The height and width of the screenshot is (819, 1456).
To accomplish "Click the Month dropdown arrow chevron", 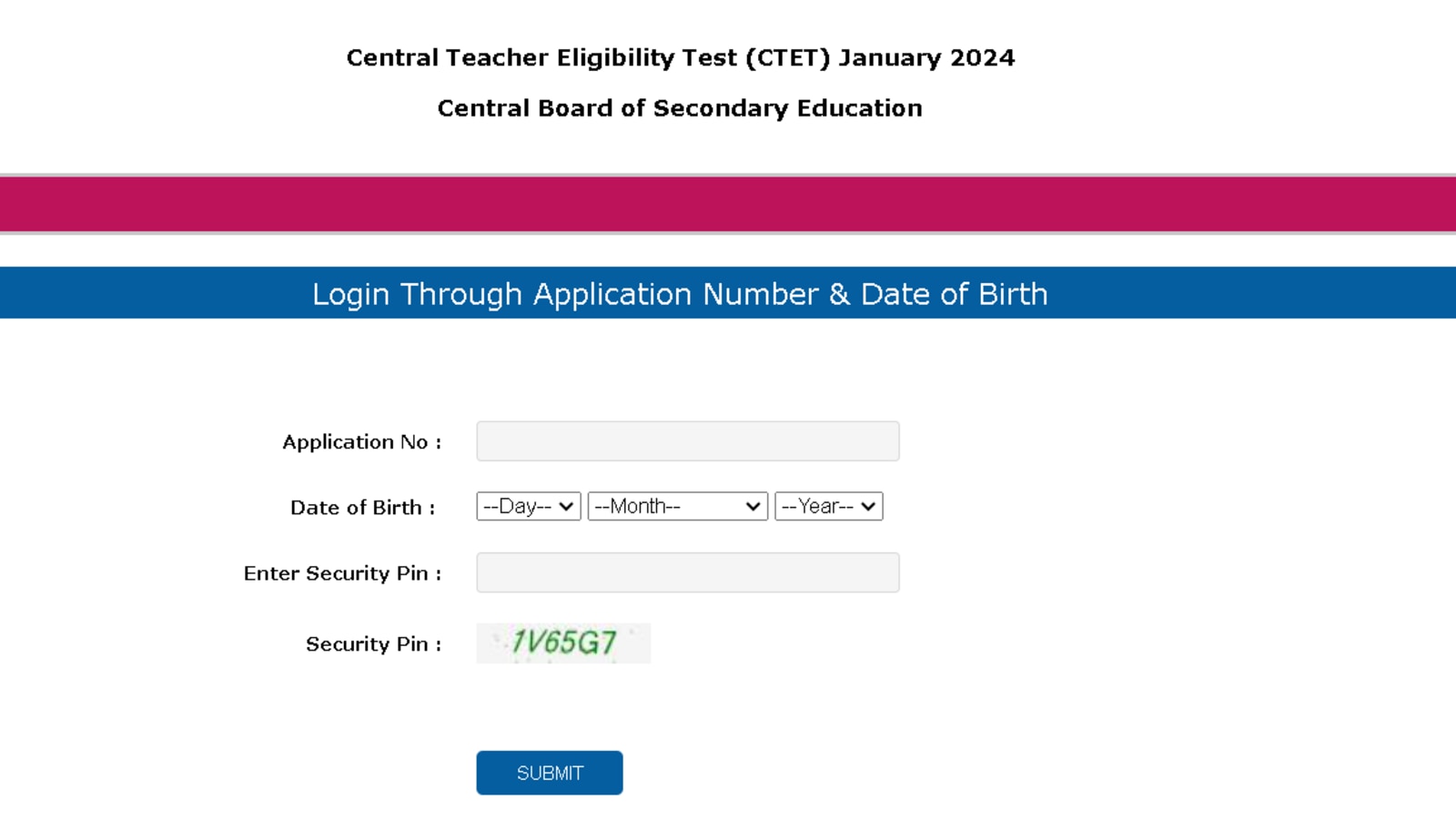I will (753, 507).
